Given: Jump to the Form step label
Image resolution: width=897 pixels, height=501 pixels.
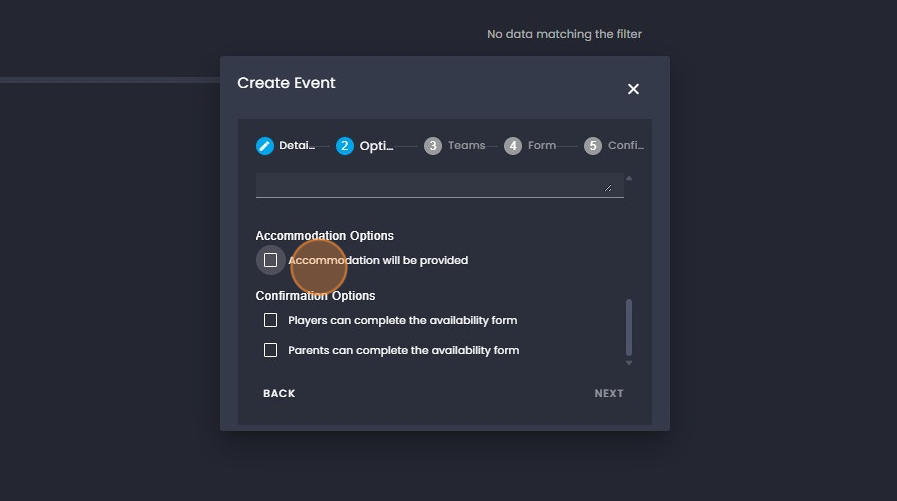Looking at the screenshot, I should (541, 146).
